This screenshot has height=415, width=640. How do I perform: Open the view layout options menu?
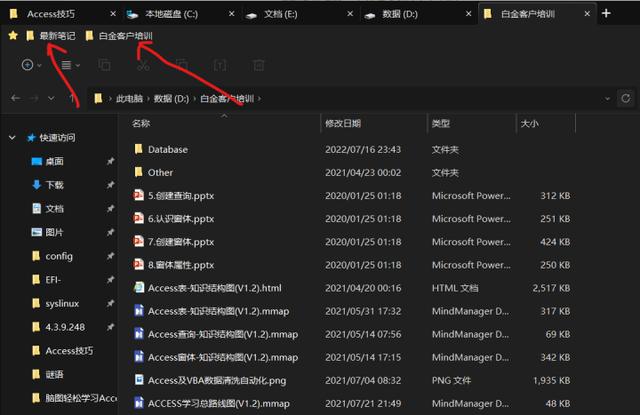tap(70, 65)
